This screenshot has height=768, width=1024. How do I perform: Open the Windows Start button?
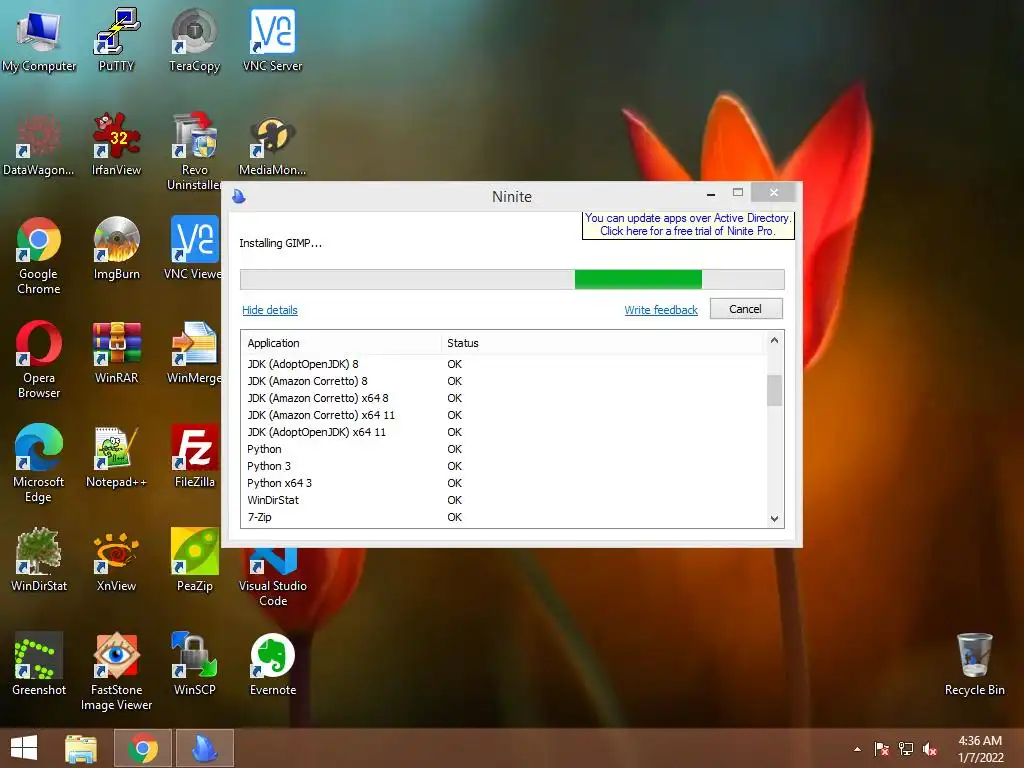click(x=24, y=748)
